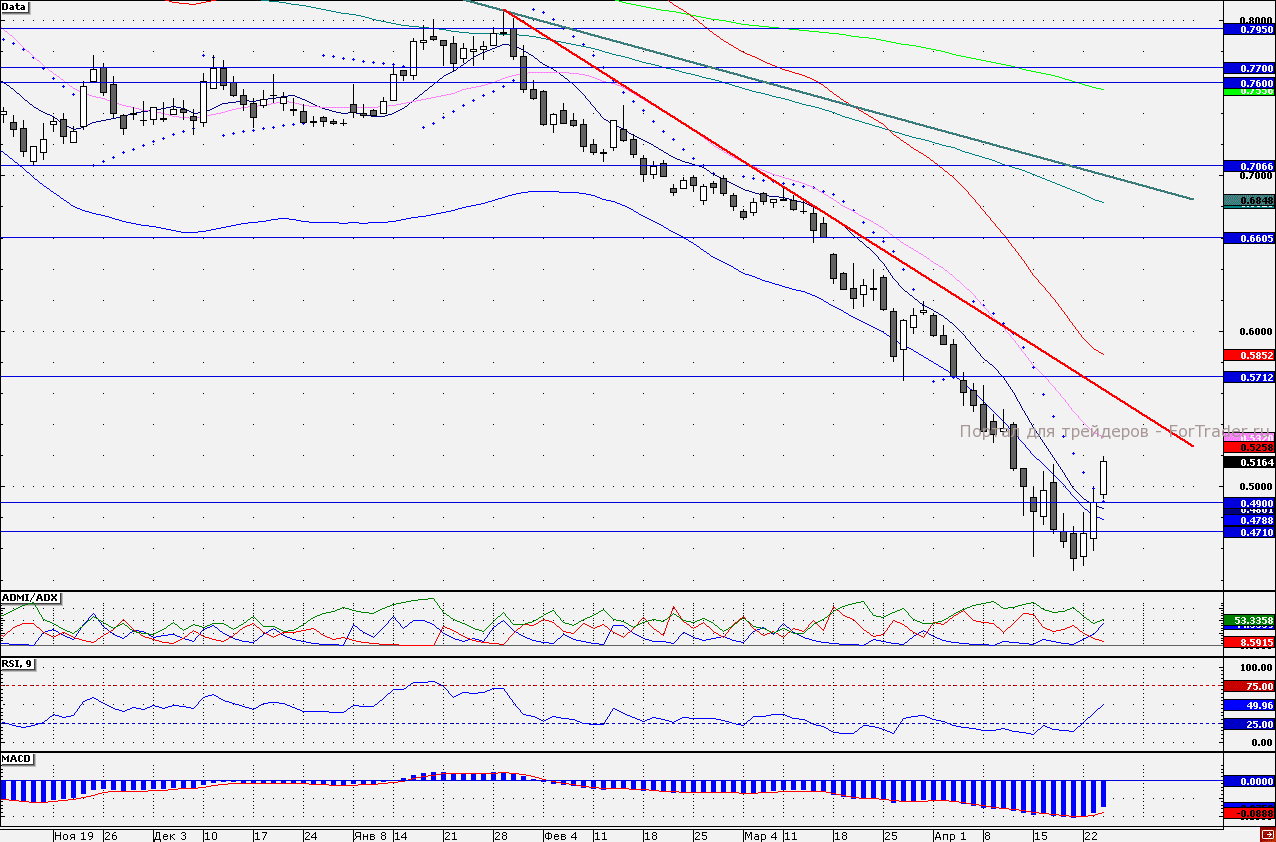Viewport: 1276px width, 842px height.
Task: Click the 0.6605 price level tag
Action: point(1249,238)
